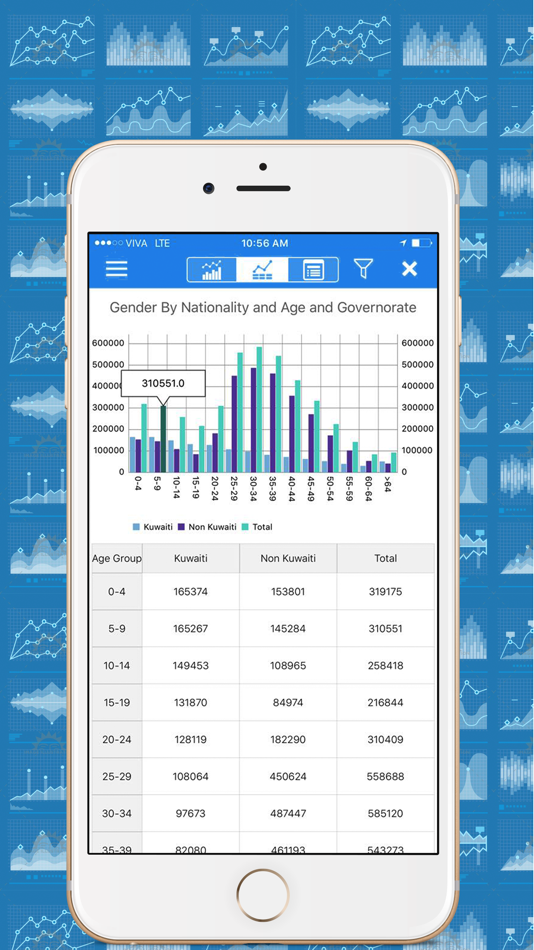Tap the 10:56 AM status bar clock
The height and width of the screenshot is (950, 534).
265,243
